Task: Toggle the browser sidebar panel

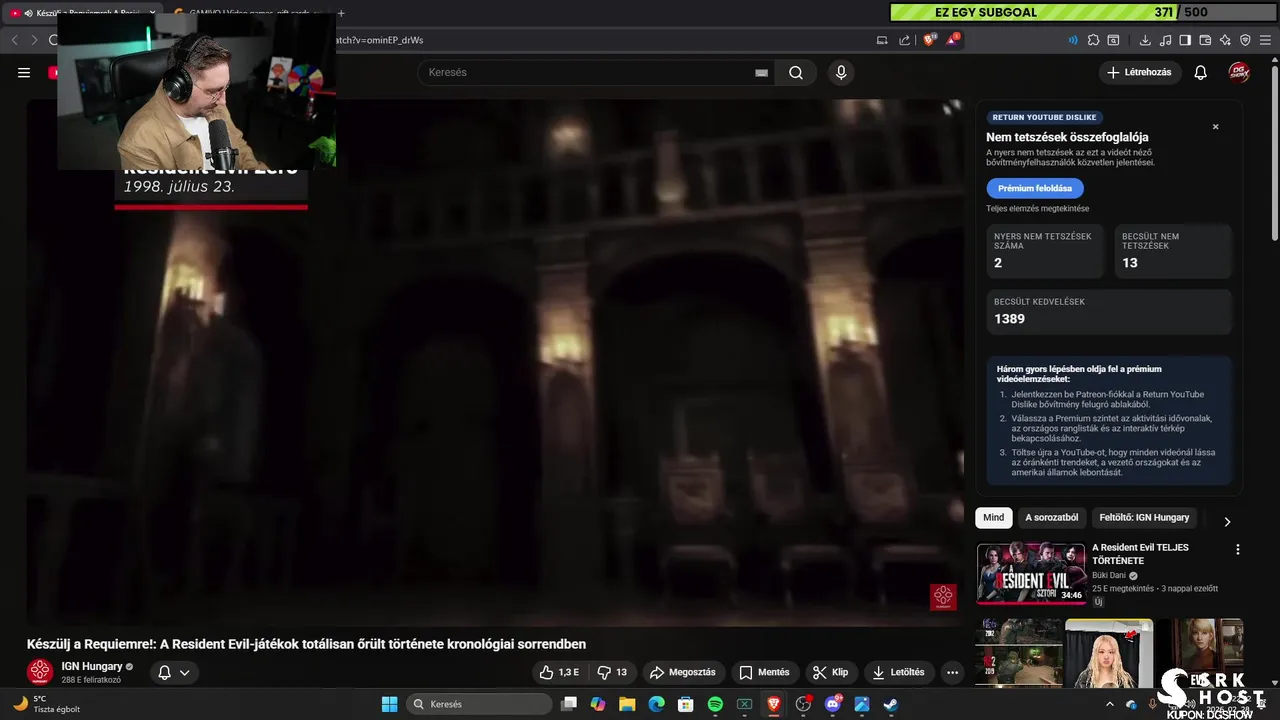Action: 1185,40
